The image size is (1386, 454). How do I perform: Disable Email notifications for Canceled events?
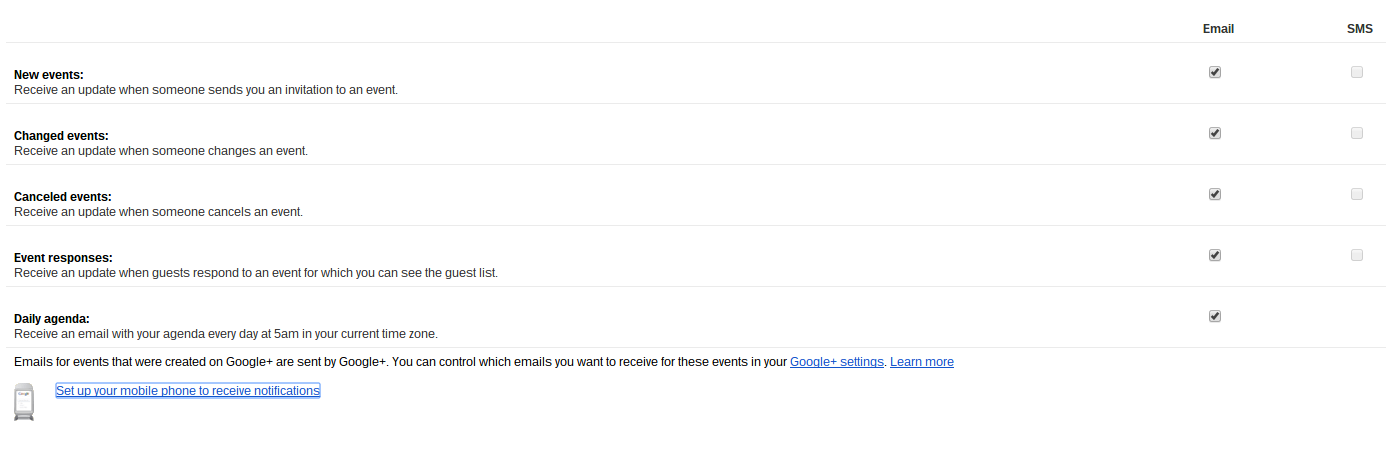1215,194
